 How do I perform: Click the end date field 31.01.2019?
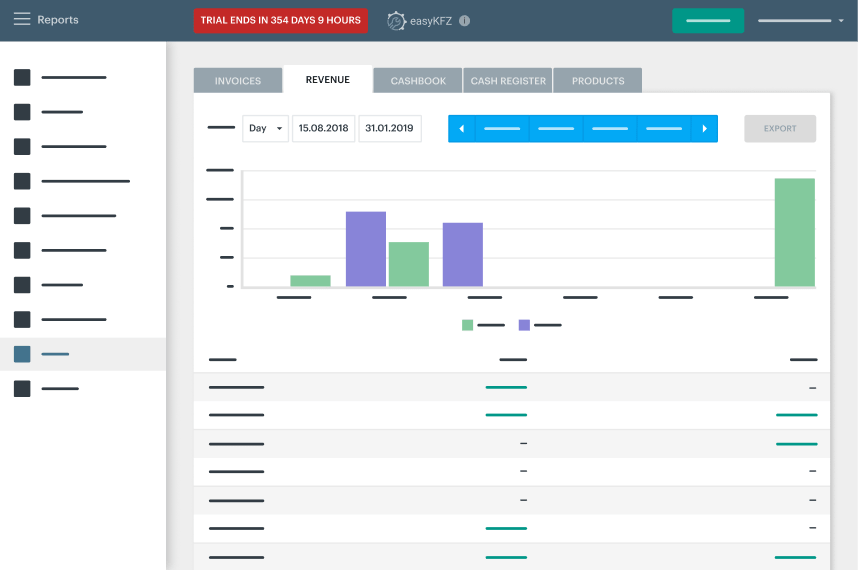tap(390, 128)
